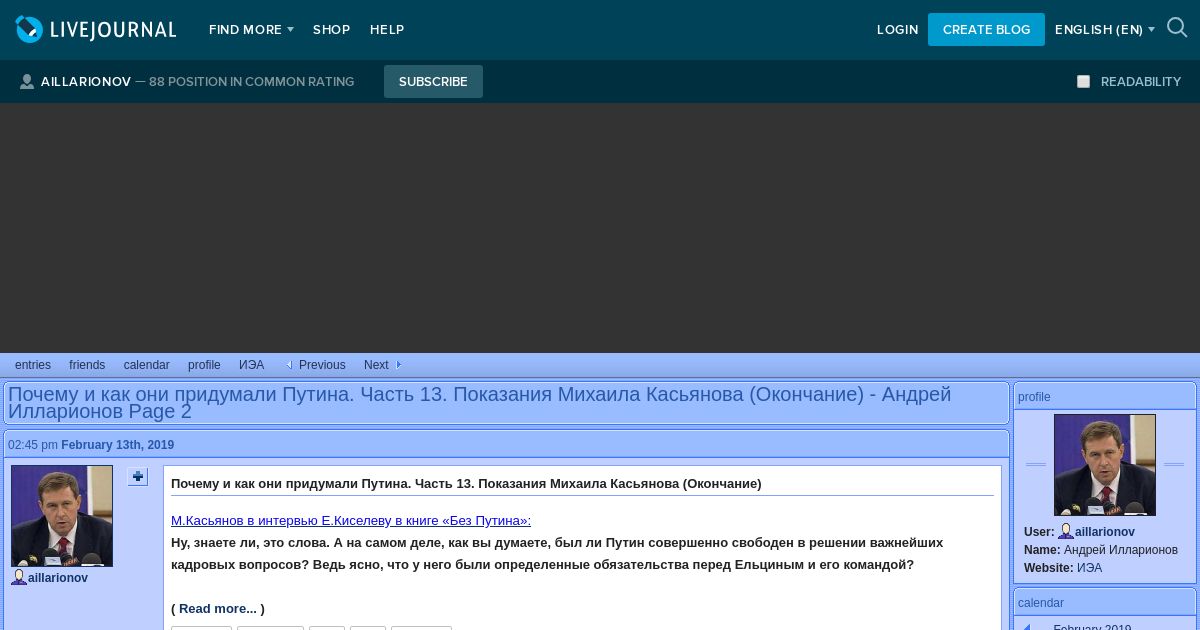Click the LiveJournal logo

[96, 30]
